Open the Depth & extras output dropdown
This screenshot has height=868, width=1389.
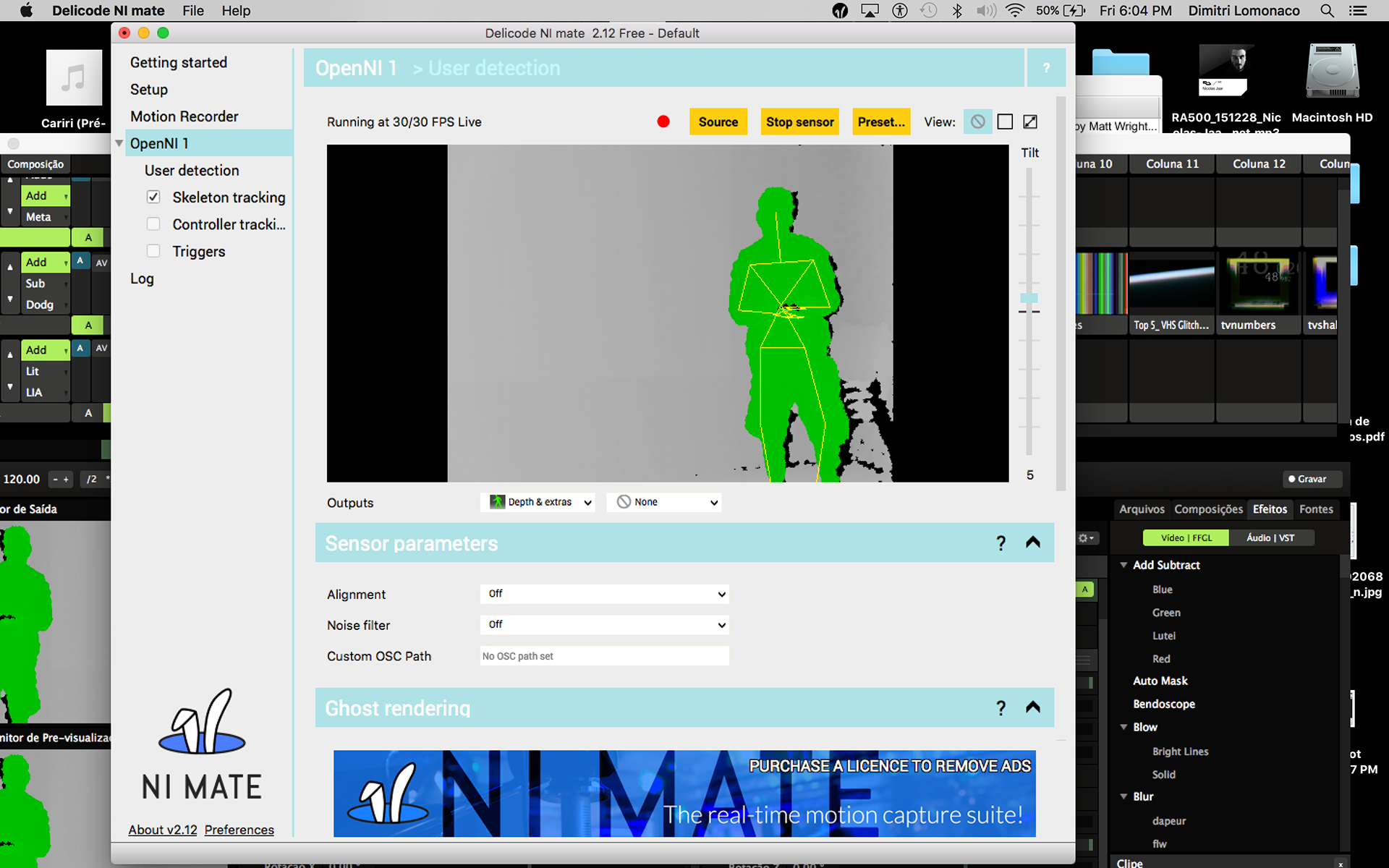coord(538,502)
